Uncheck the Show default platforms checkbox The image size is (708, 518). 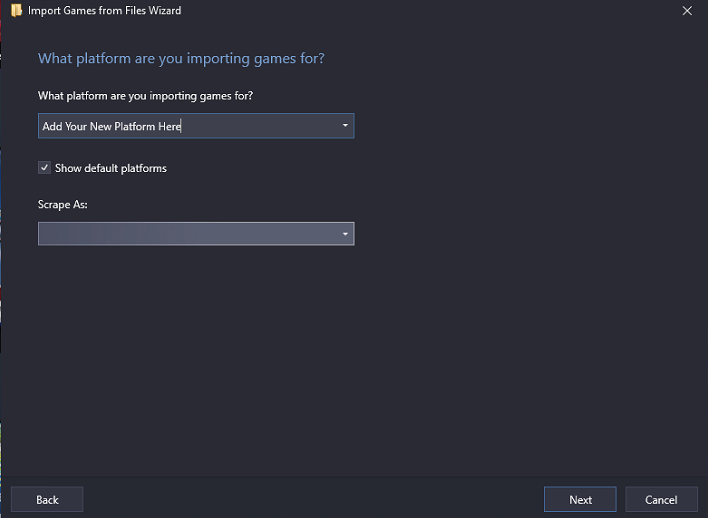click(44, 168)
